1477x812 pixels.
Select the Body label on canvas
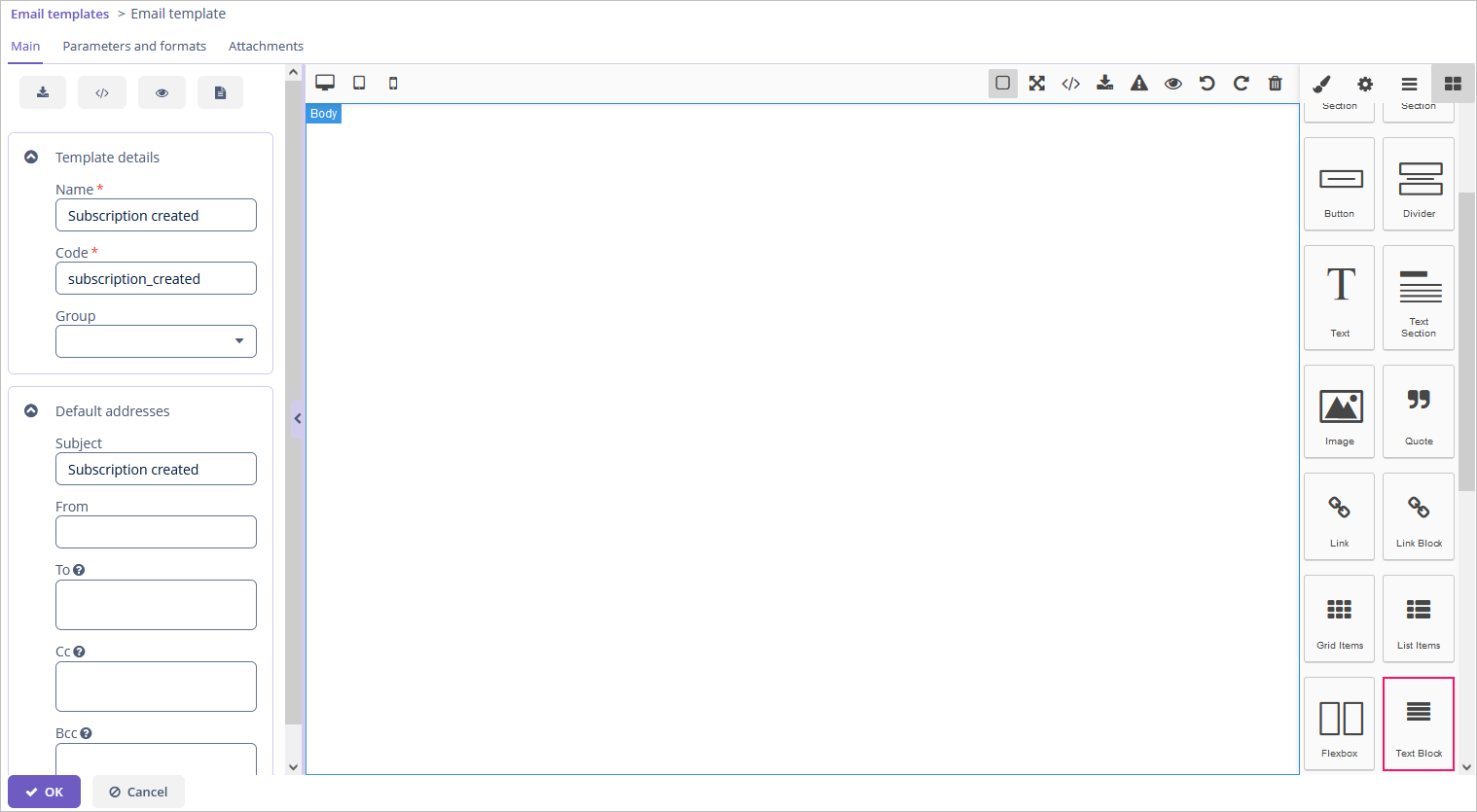pyautogui.click(x=324, y=114)
